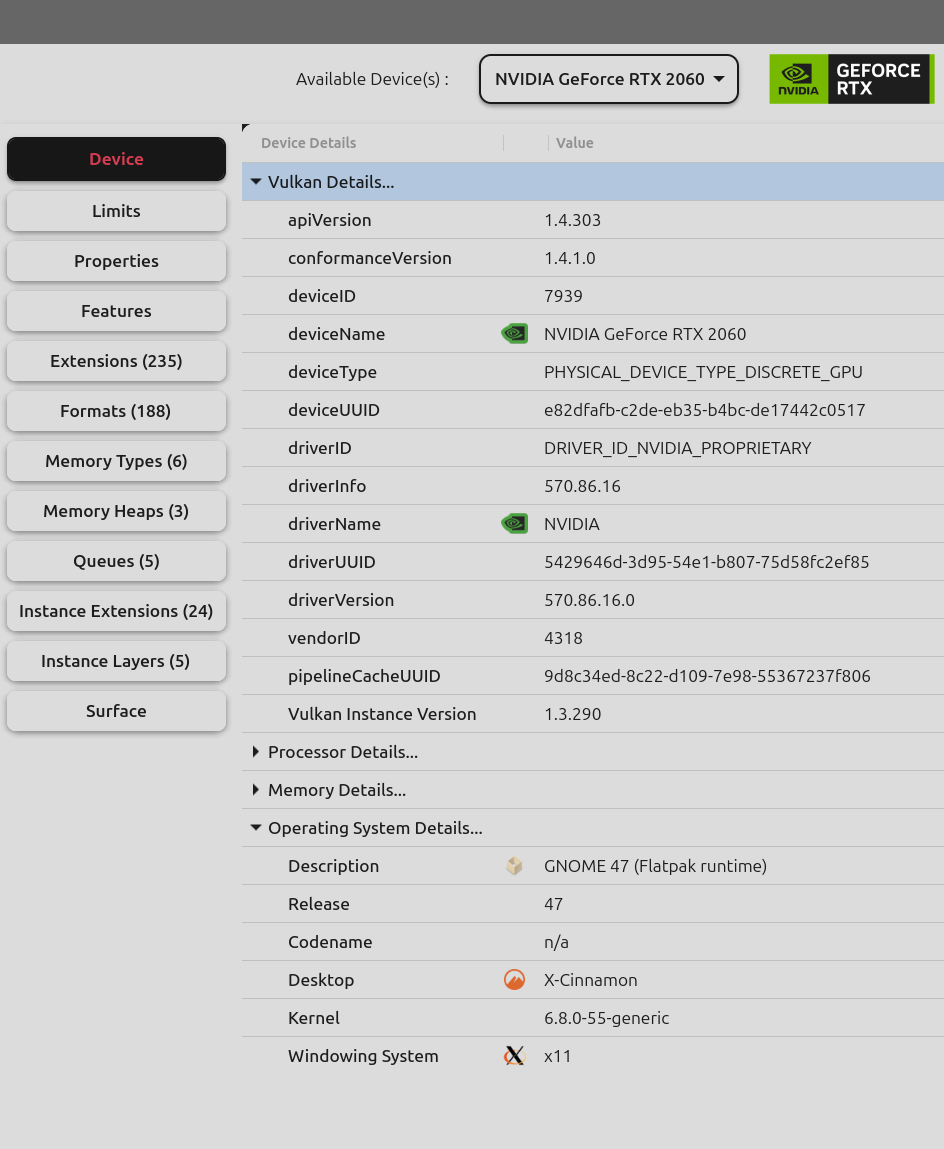Click the vendorID value 4318
The image size is (944, 1149).
pos(563,638)
